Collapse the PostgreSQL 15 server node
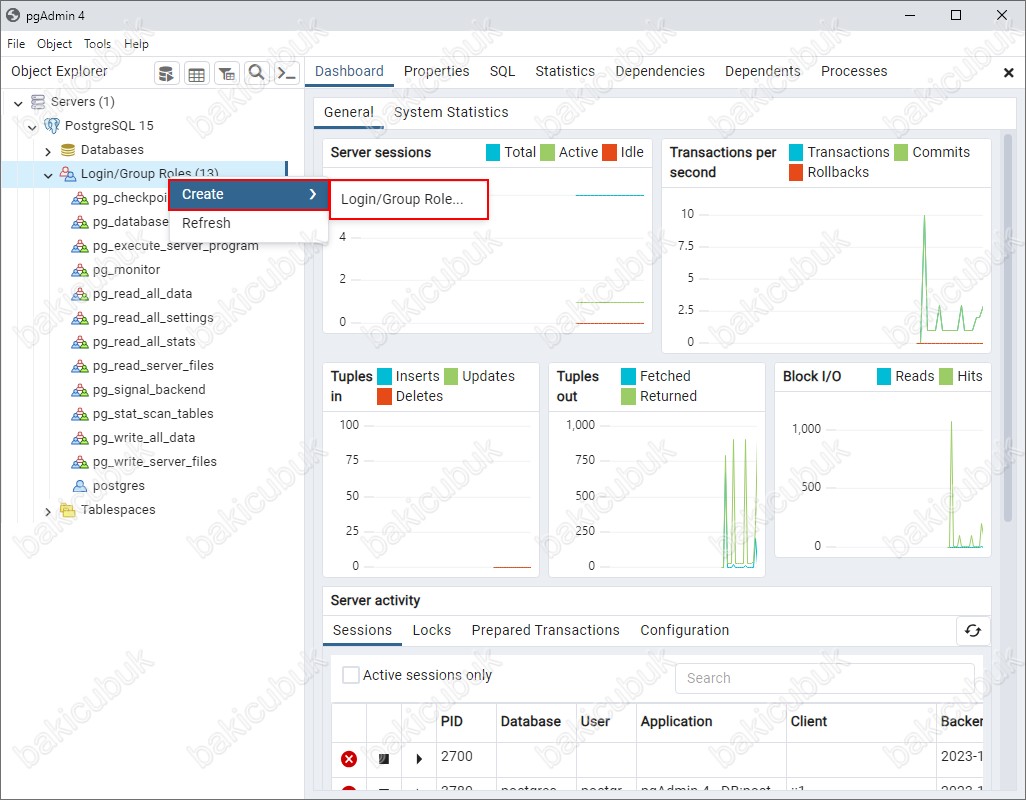Viewport: 1026px width, 800px height. point(32,127)
